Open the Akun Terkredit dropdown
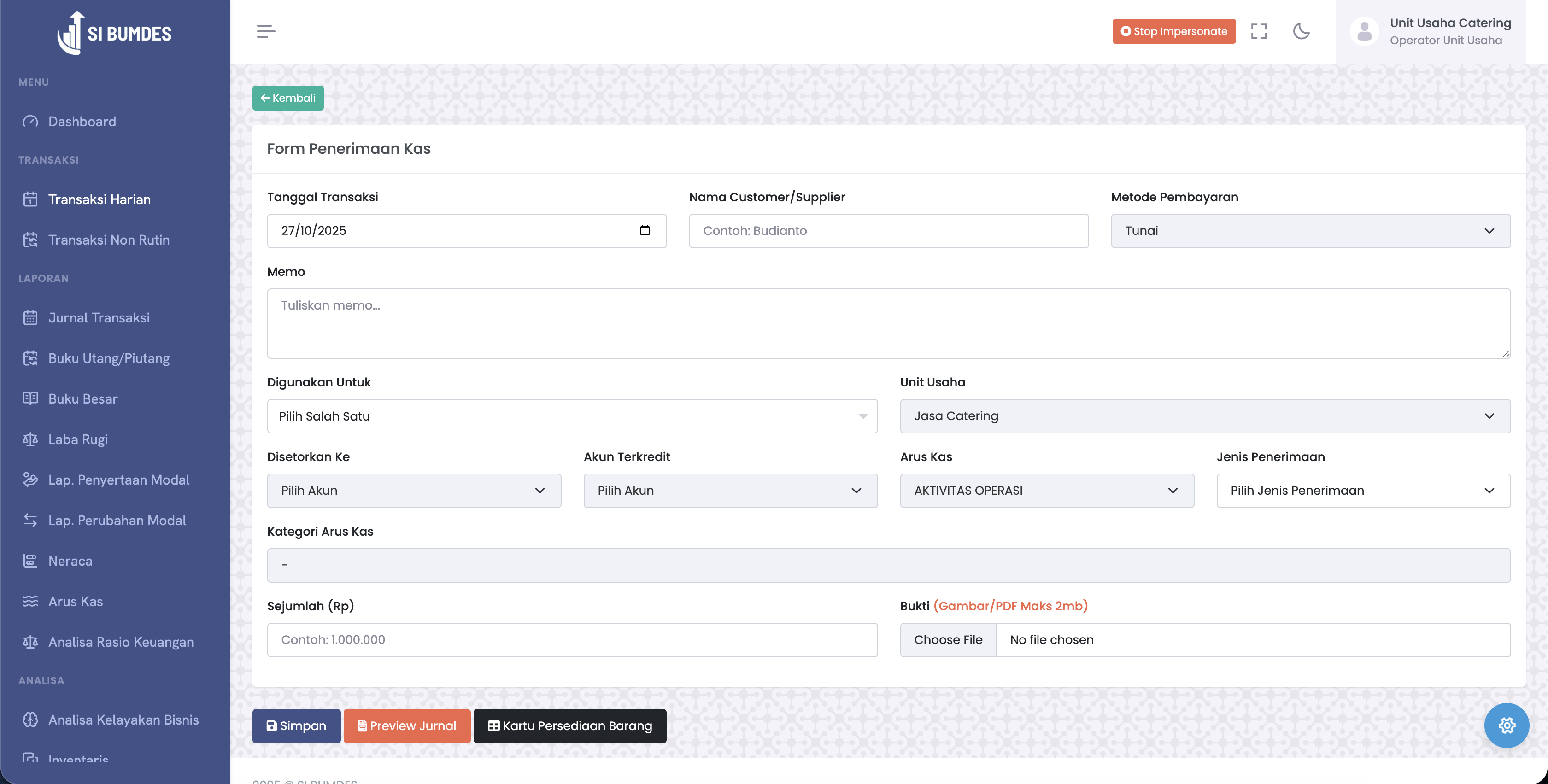The height and width of the screenshot is (784, 1548). point(729,490)
